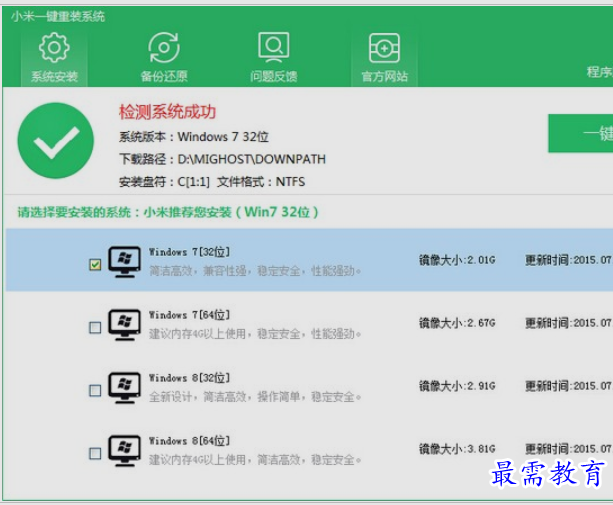Viewport: 613px width, 505px height.
Task: Click the 镜像大小:2.67G value
Action: [457, 323]
